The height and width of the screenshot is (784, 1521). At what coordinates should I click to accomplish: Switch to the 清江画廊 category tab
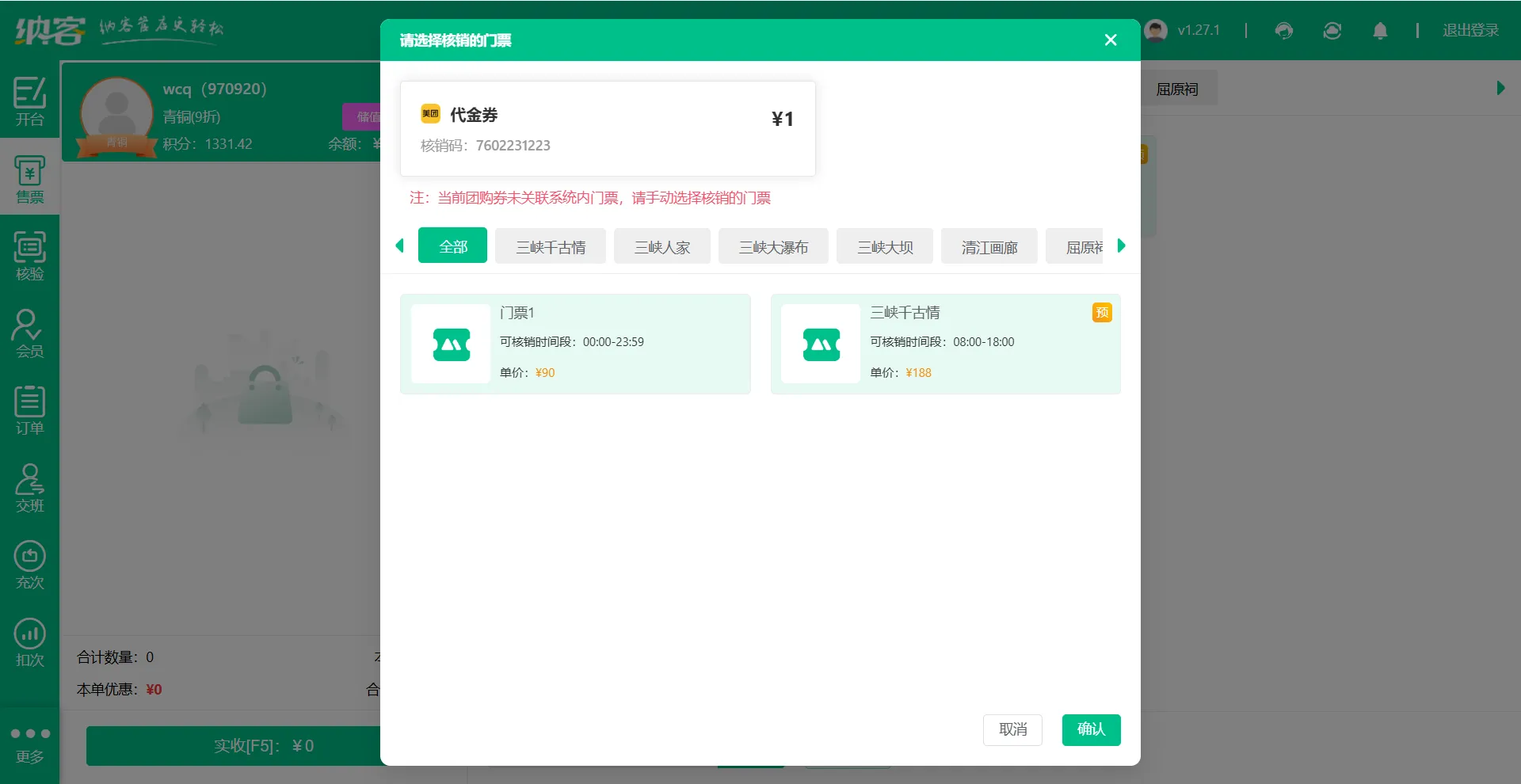tap(989, 245)
